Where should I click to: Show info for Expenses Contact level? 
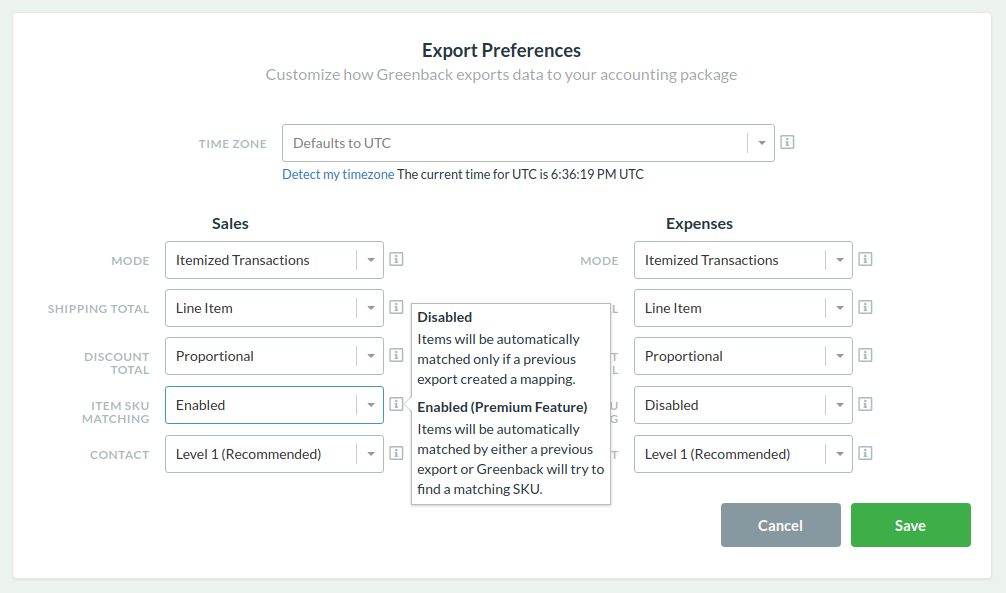point(865,453)
